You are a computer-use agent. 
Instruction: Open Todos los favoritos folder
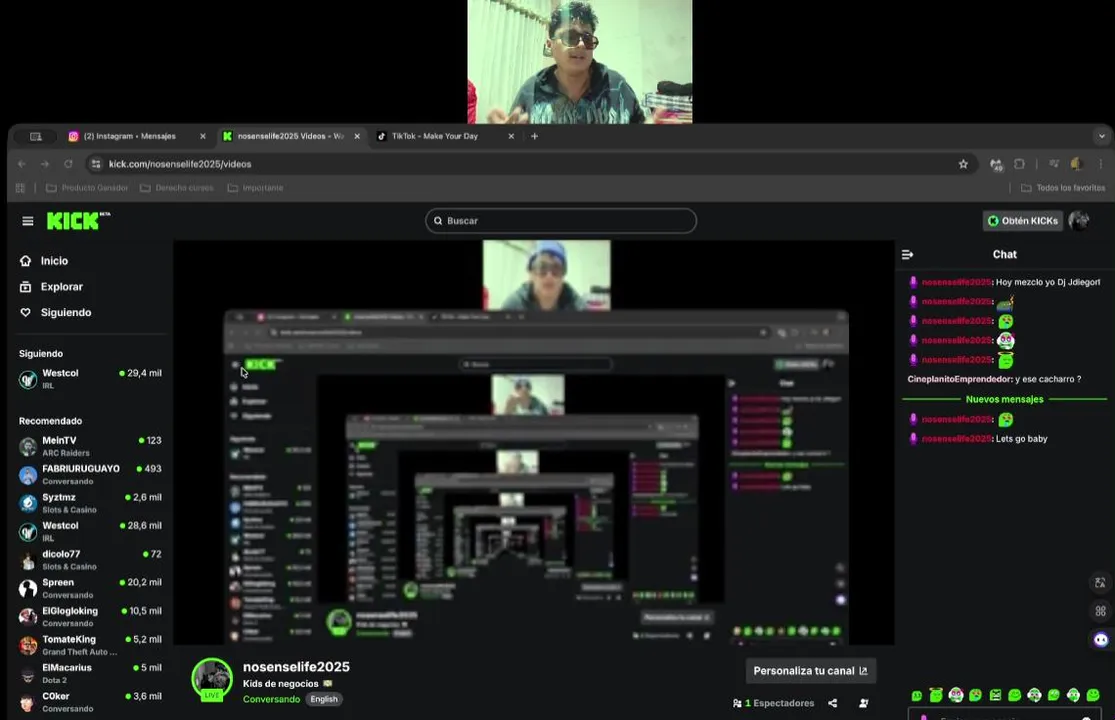coord(1063,188)
